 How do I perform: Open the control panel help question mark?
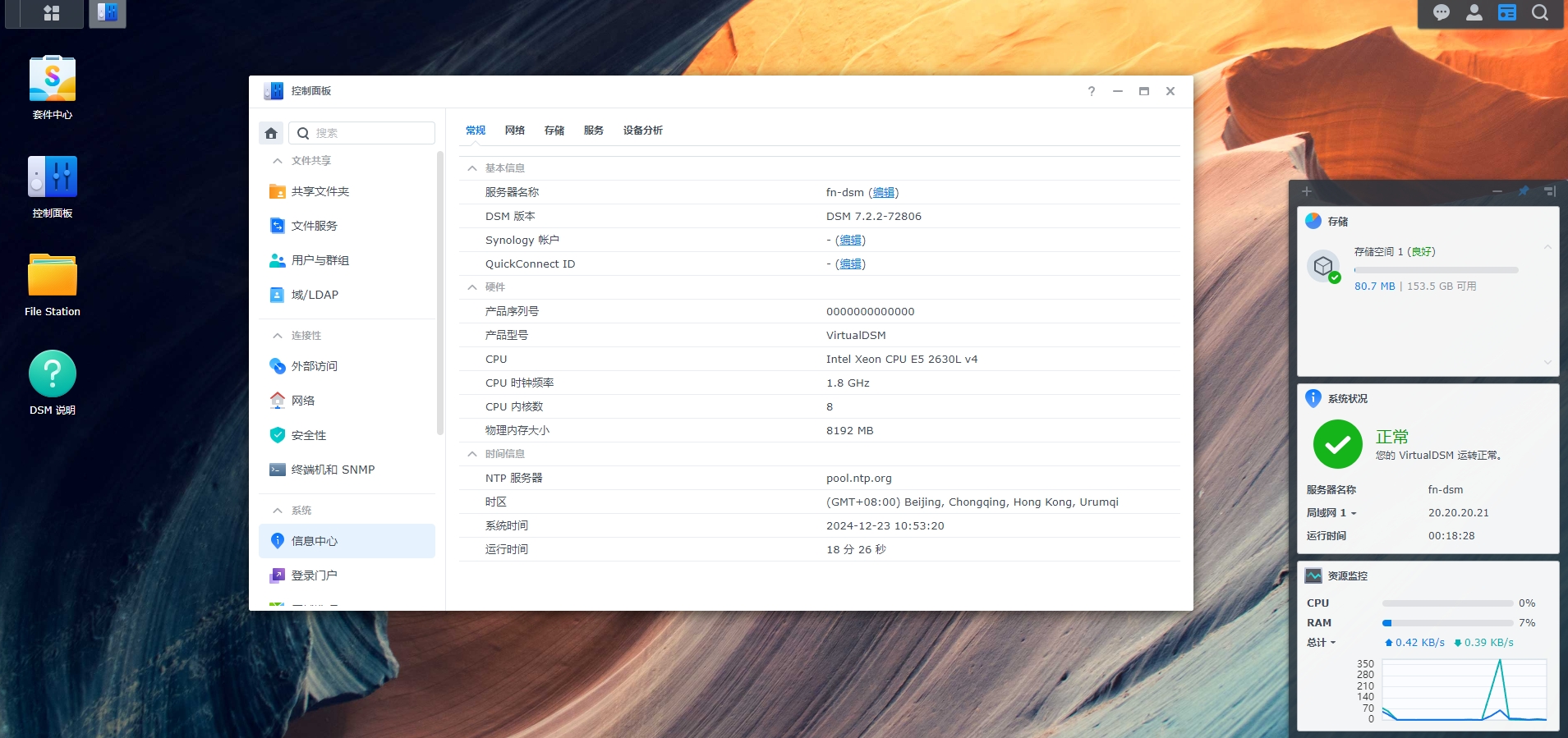pyautogui.click(x=1092, y=91)
